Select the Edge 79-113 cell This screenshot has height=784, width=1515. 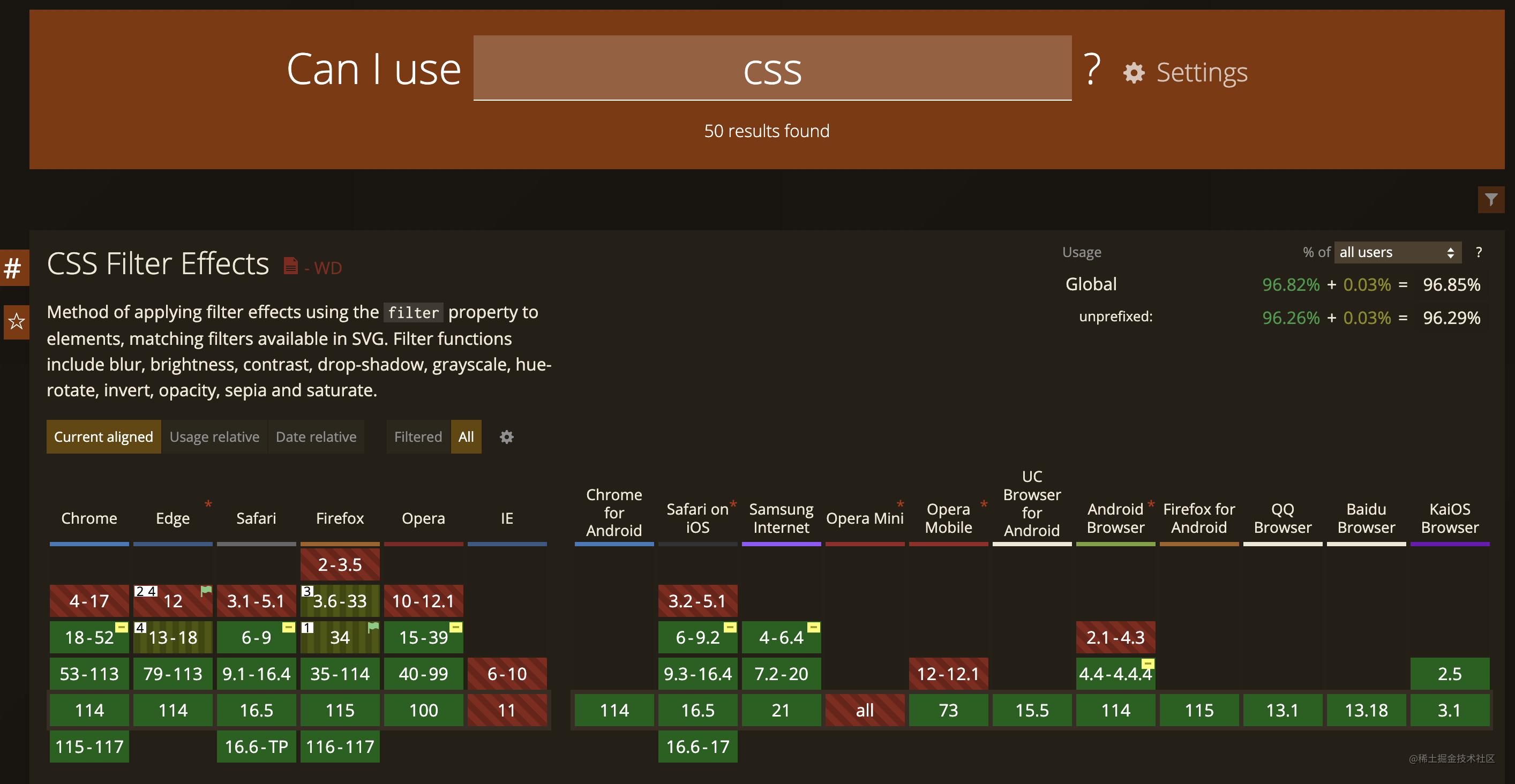(x=173, y=674)
